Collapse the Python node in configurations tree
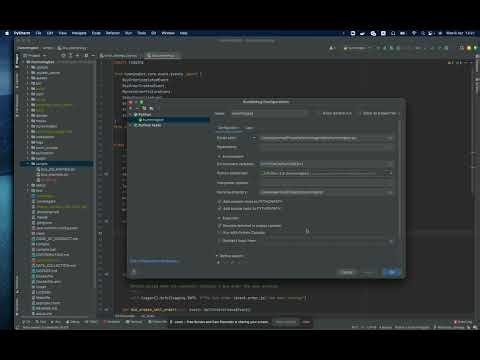The width and height of the screenshot is (480, 360). tap(131, 114)
